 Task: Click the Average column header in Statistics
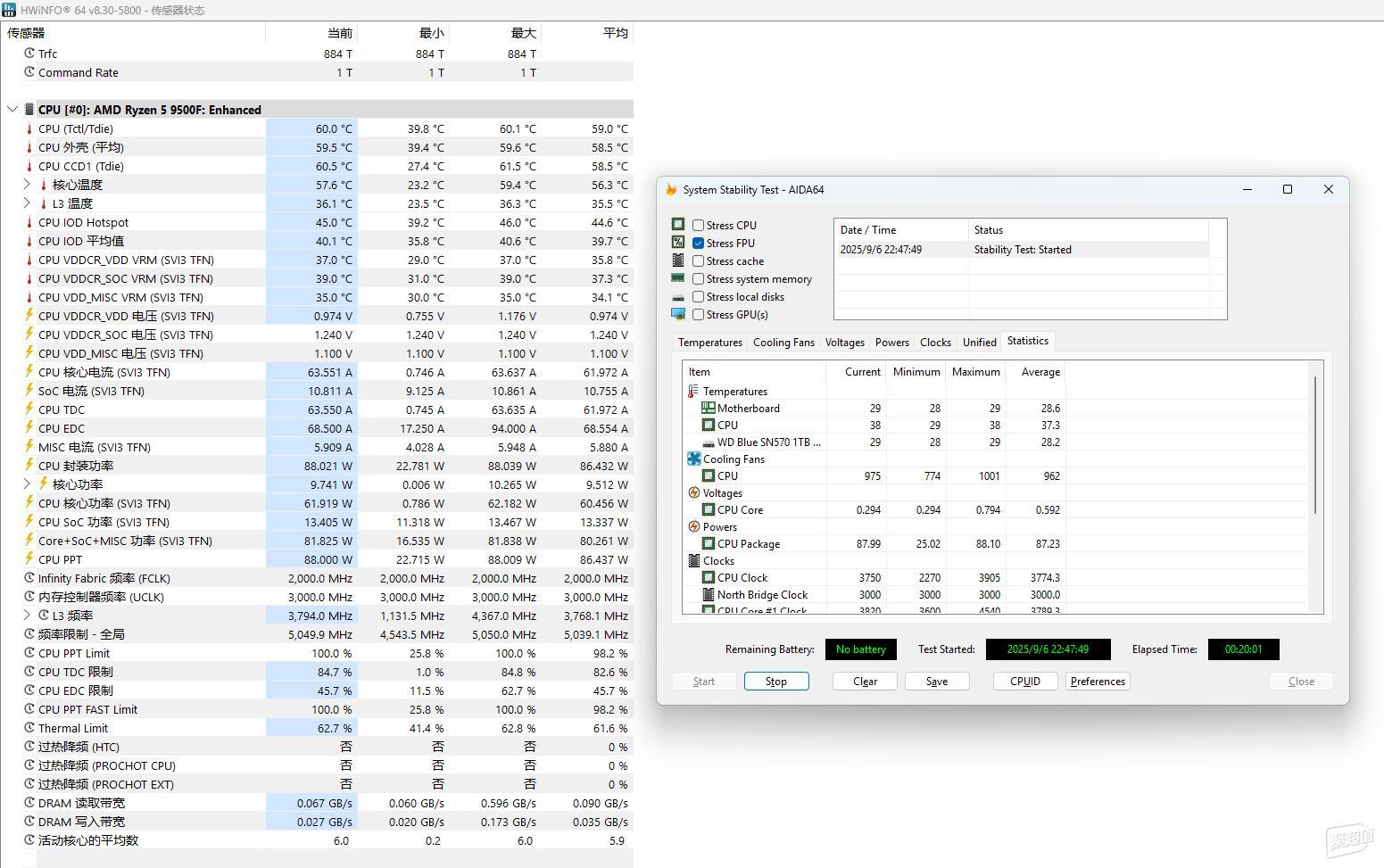pos(1035,372)
